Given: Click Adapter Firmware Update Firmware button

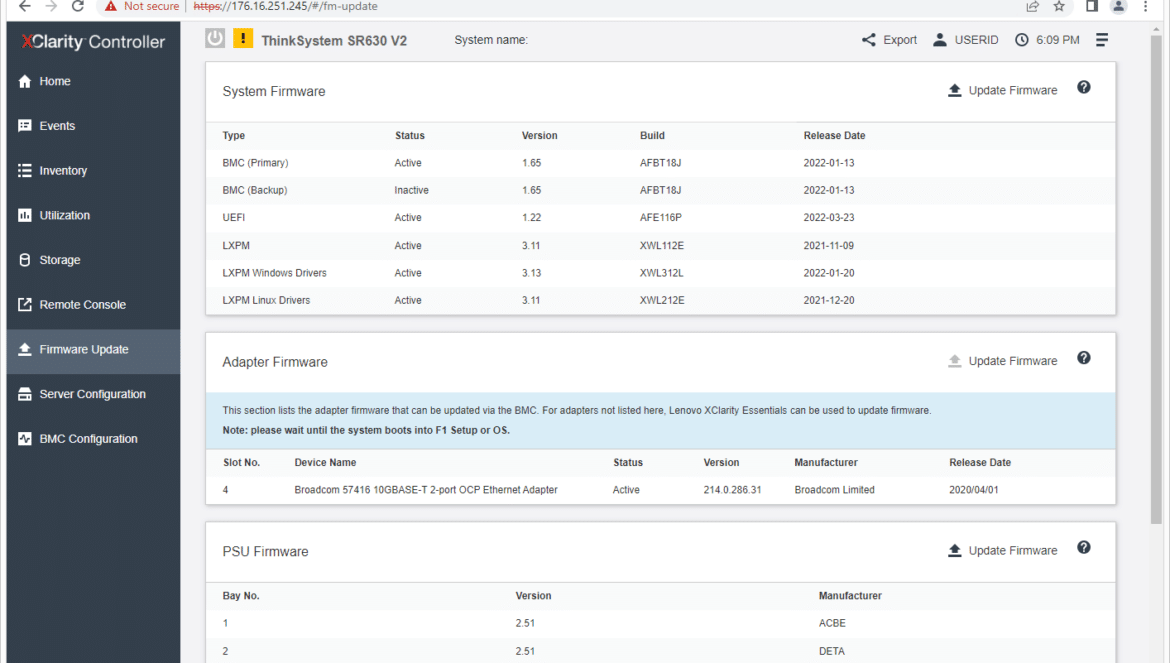Looking at the screenshot, I should pos(1002,361).
